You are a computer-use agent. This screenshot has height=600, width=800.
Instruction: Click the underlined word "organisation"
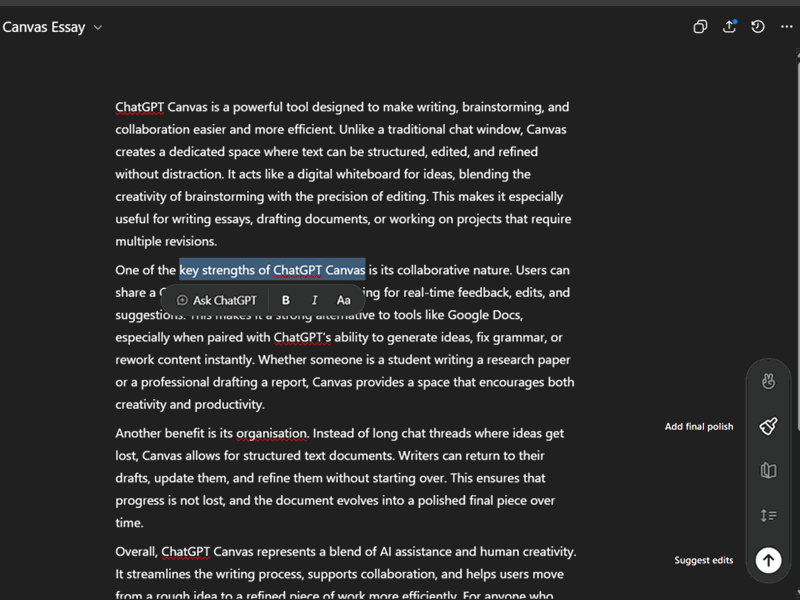coord(272,434)
